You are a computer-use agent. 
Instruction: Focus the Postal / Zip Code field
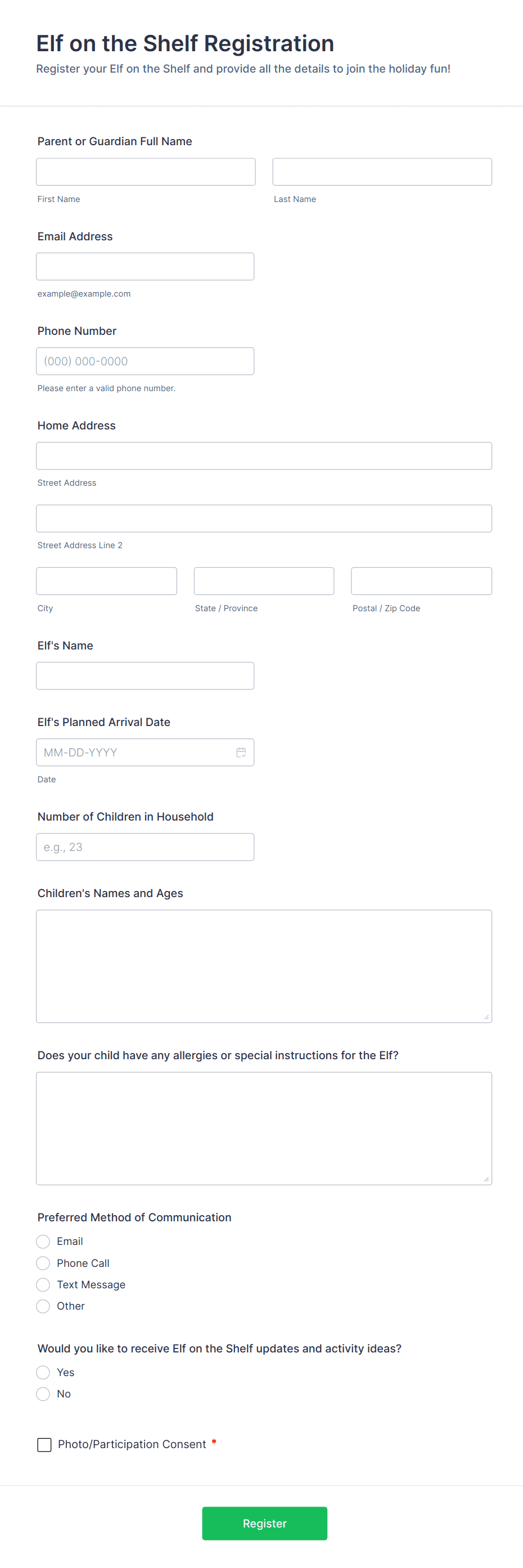421,581
